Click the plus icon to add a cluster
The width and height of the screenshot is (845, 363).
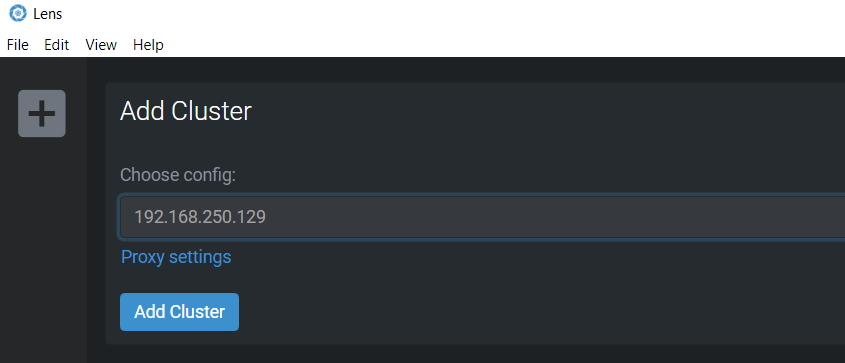pyautogui.click(x=41, y=113)
